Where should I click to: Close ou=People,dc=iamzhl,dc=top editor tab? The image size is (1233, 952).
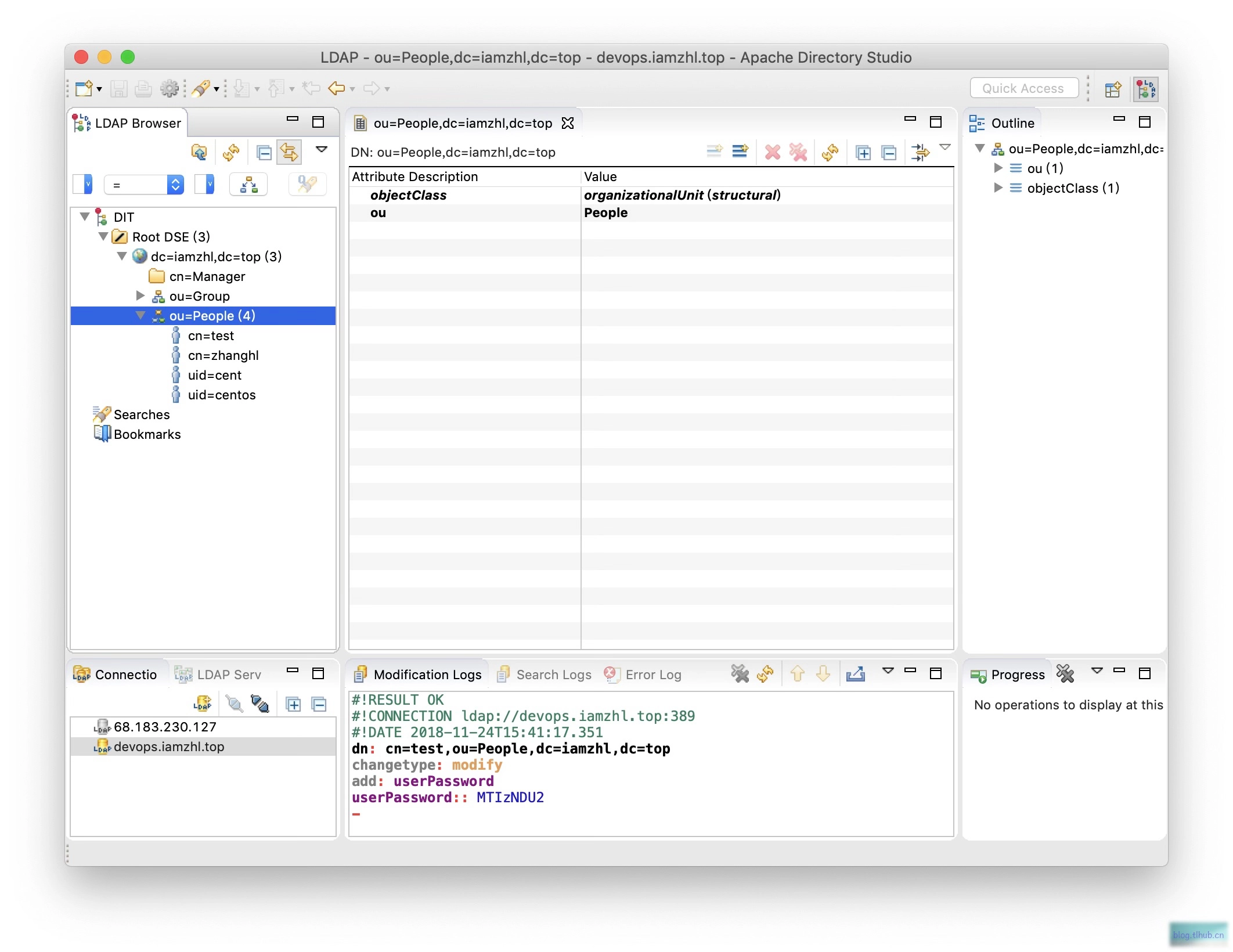(x=568, y=123)
